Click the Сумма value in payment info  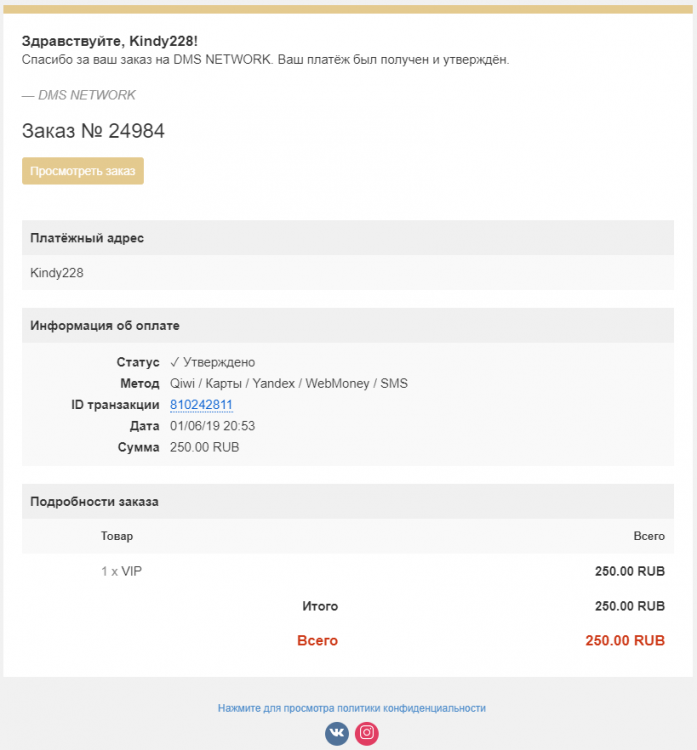tap(204, 447)
